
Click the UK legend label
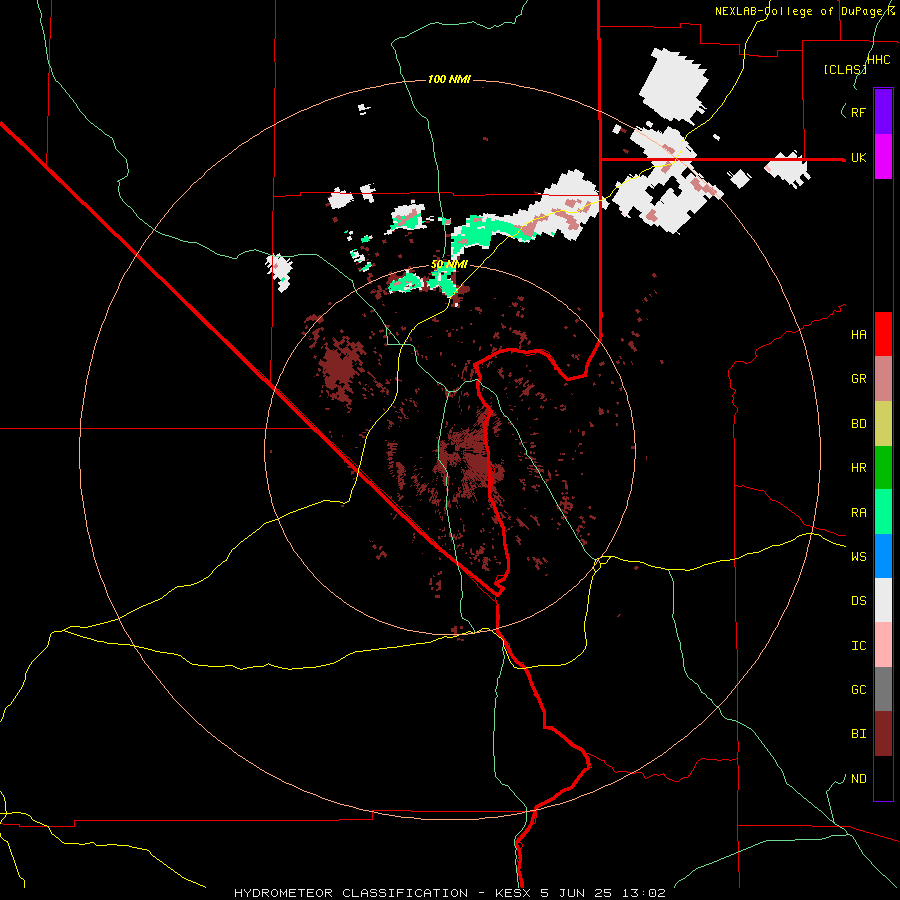tap(859, 157)
